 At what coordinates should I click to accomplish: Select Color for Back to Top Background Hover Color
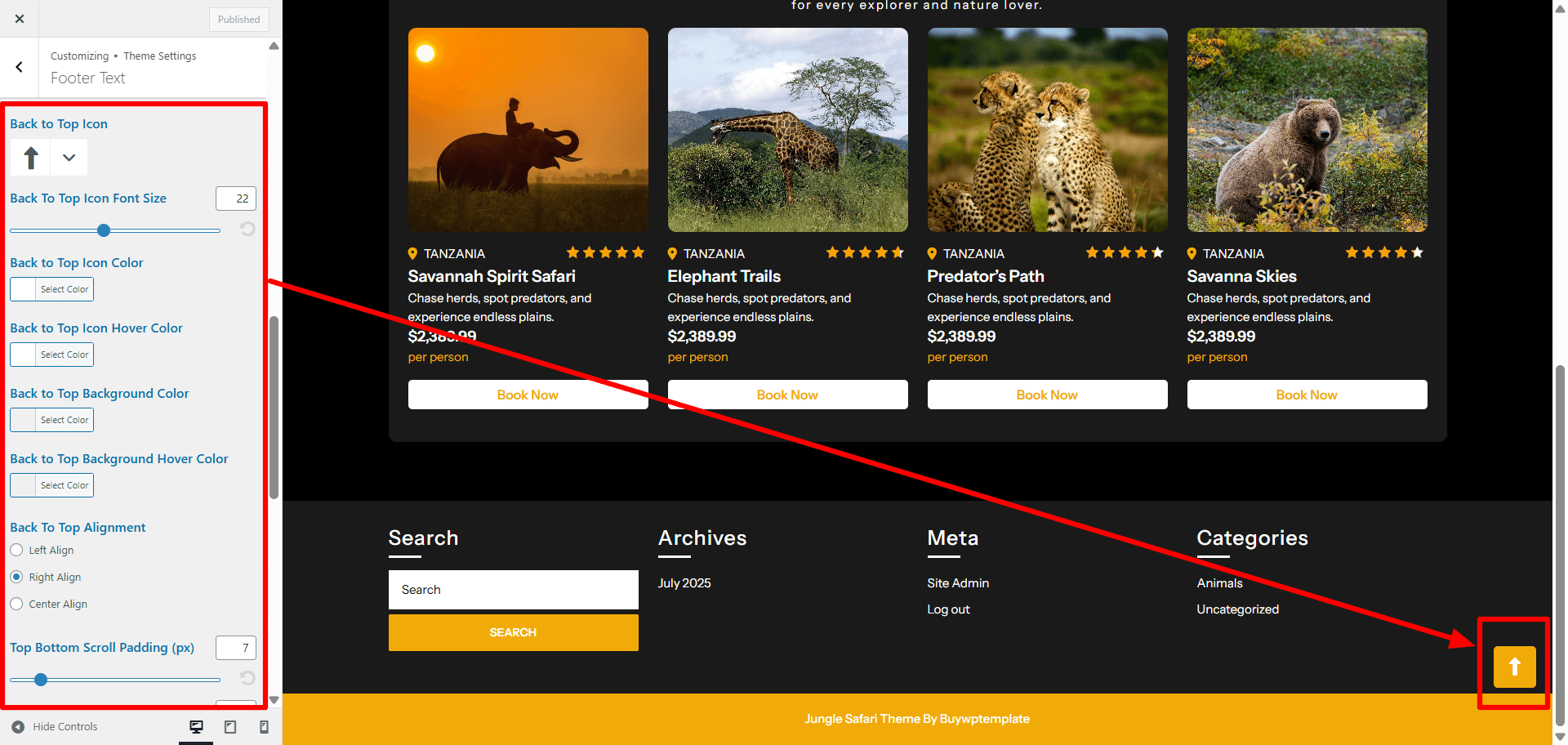pos(52,485)
